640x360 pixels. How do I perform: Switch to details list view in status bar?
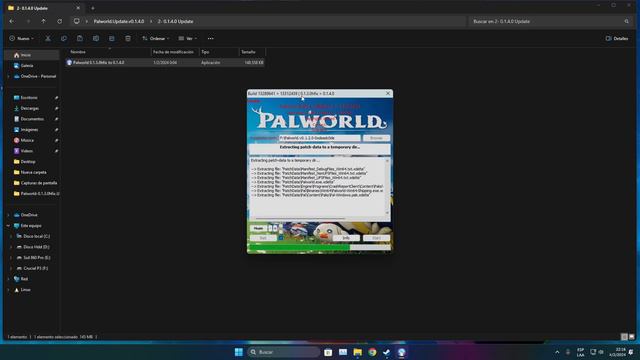tap(624, 337)
